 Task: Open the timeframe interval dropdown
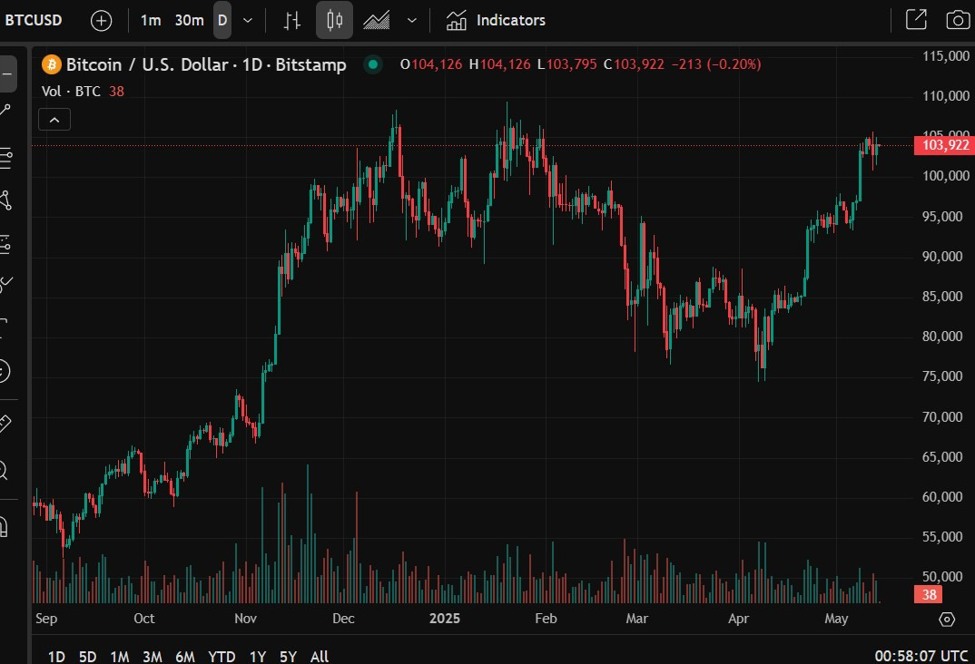245,20
